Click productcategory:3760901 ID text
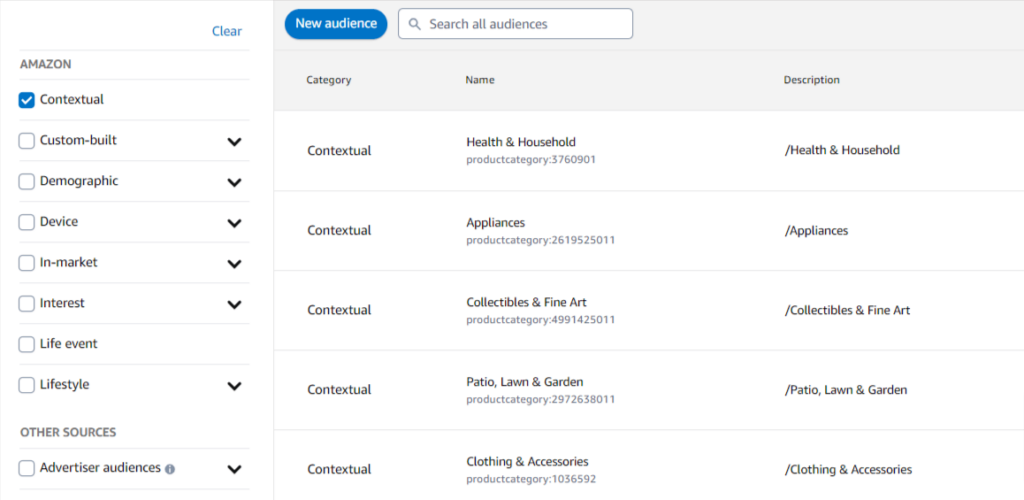The image size is (1024, 500). coord(531,159)
